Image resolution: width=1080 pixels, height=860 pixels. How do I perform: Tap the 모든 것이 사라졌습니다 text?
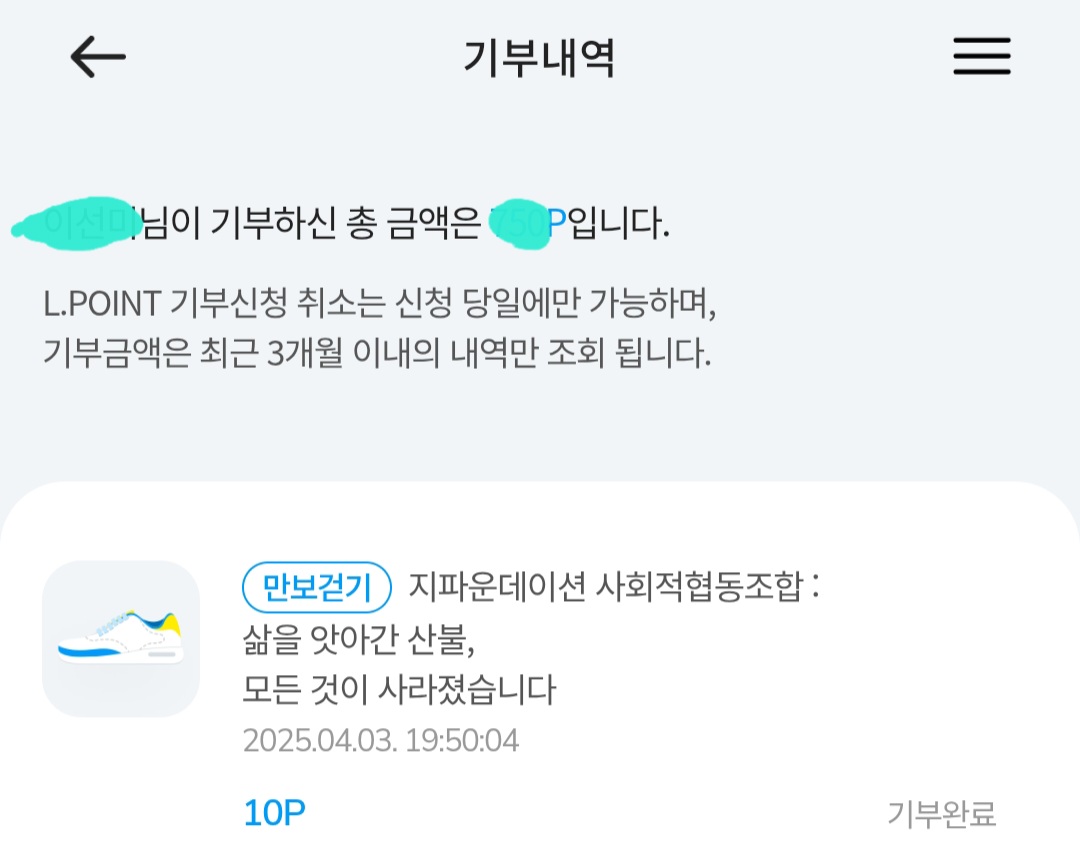398,690
